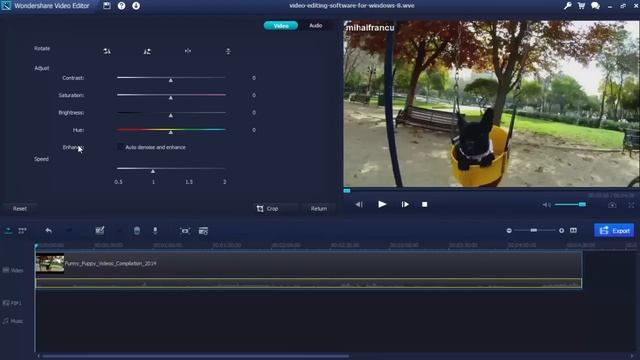
Task: Click zoom to fit timeline icon
Action: point(573,231)
